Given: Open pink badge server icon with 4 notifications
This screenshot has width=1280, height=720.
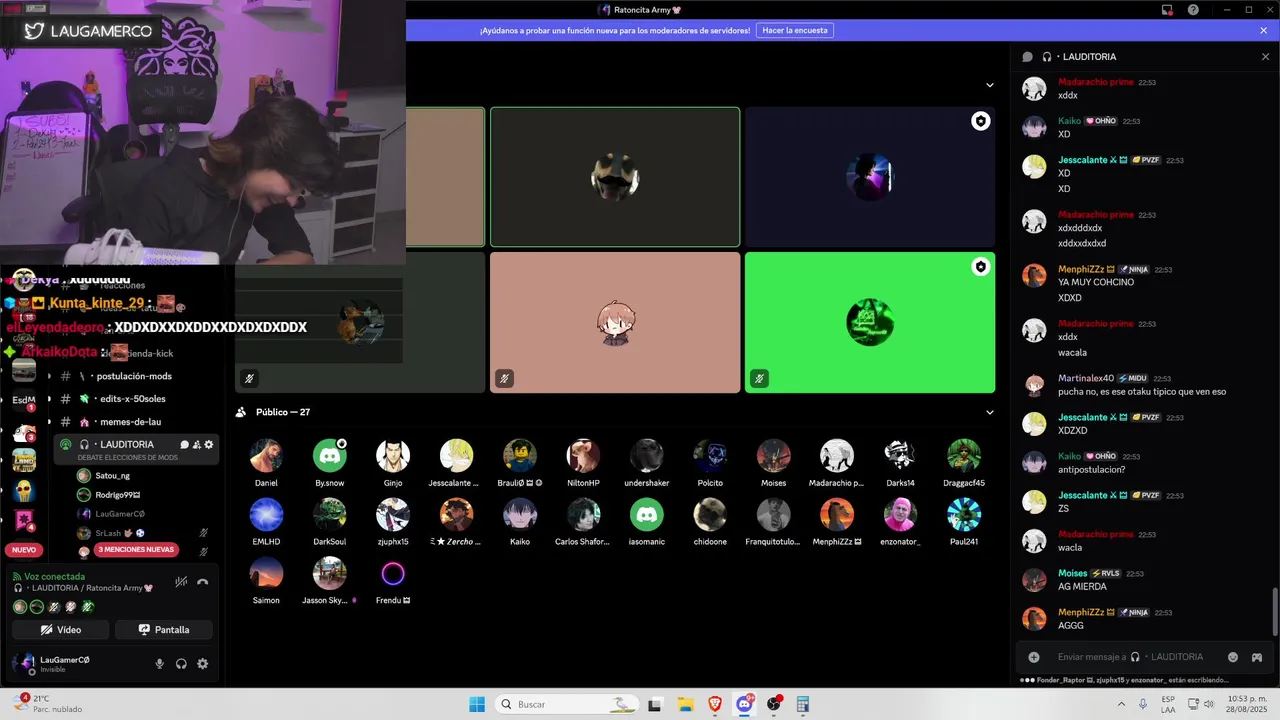Looking at the screenshot, I should point(24,520).
